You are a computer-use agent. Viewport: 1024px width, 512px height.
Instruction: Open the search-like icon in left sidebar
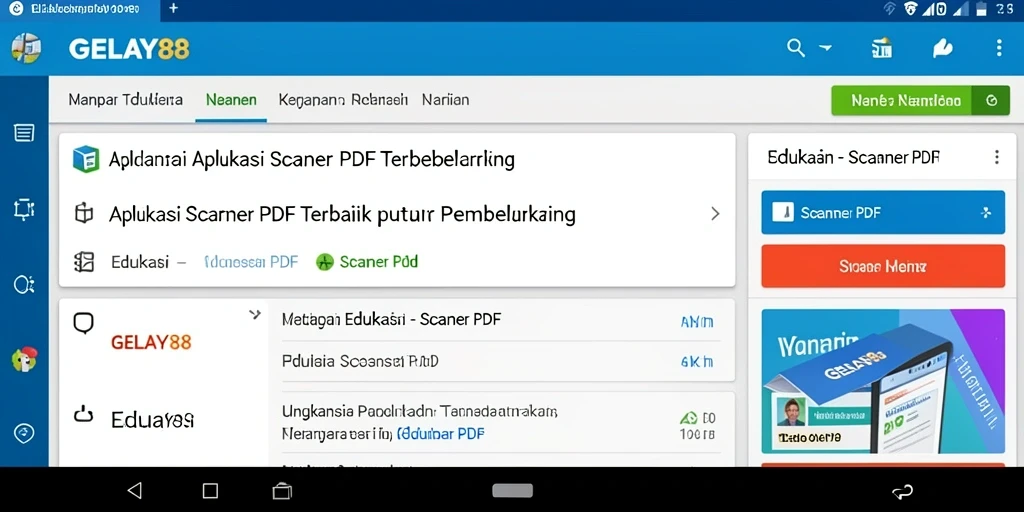pos(24,285)
